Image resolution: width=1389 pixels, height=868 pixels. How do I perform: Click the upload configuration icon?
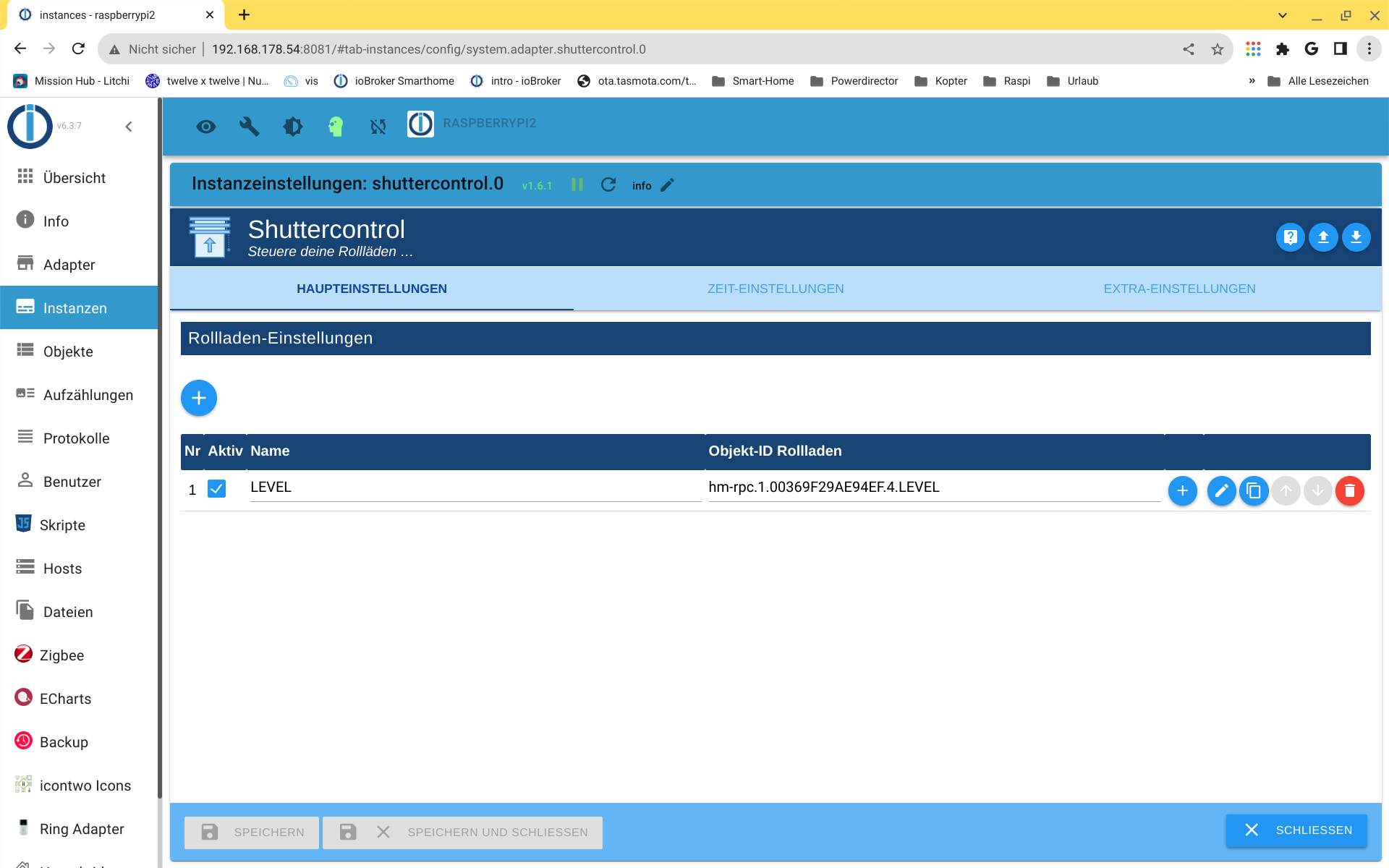(x=1323, y=237)
